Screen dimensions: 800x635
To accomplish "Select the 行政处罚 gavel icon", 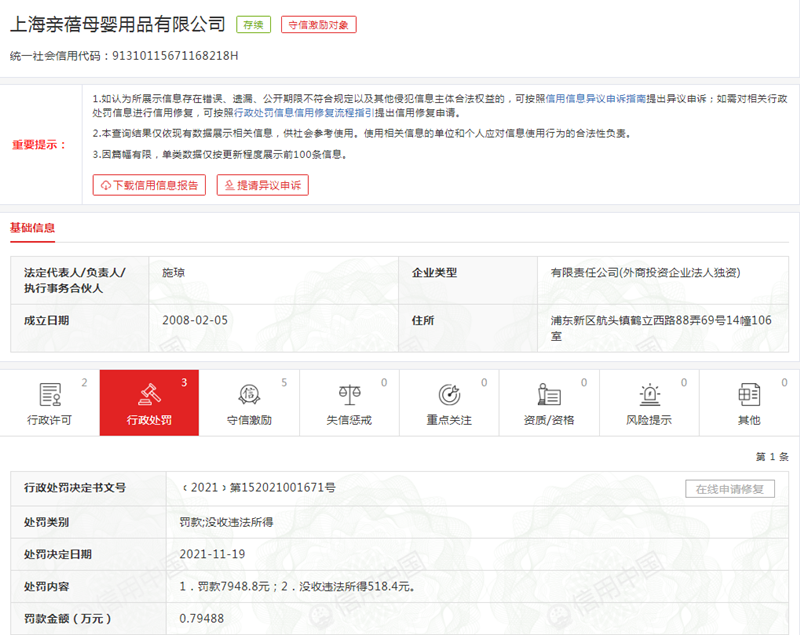I will tap(149, 394).
